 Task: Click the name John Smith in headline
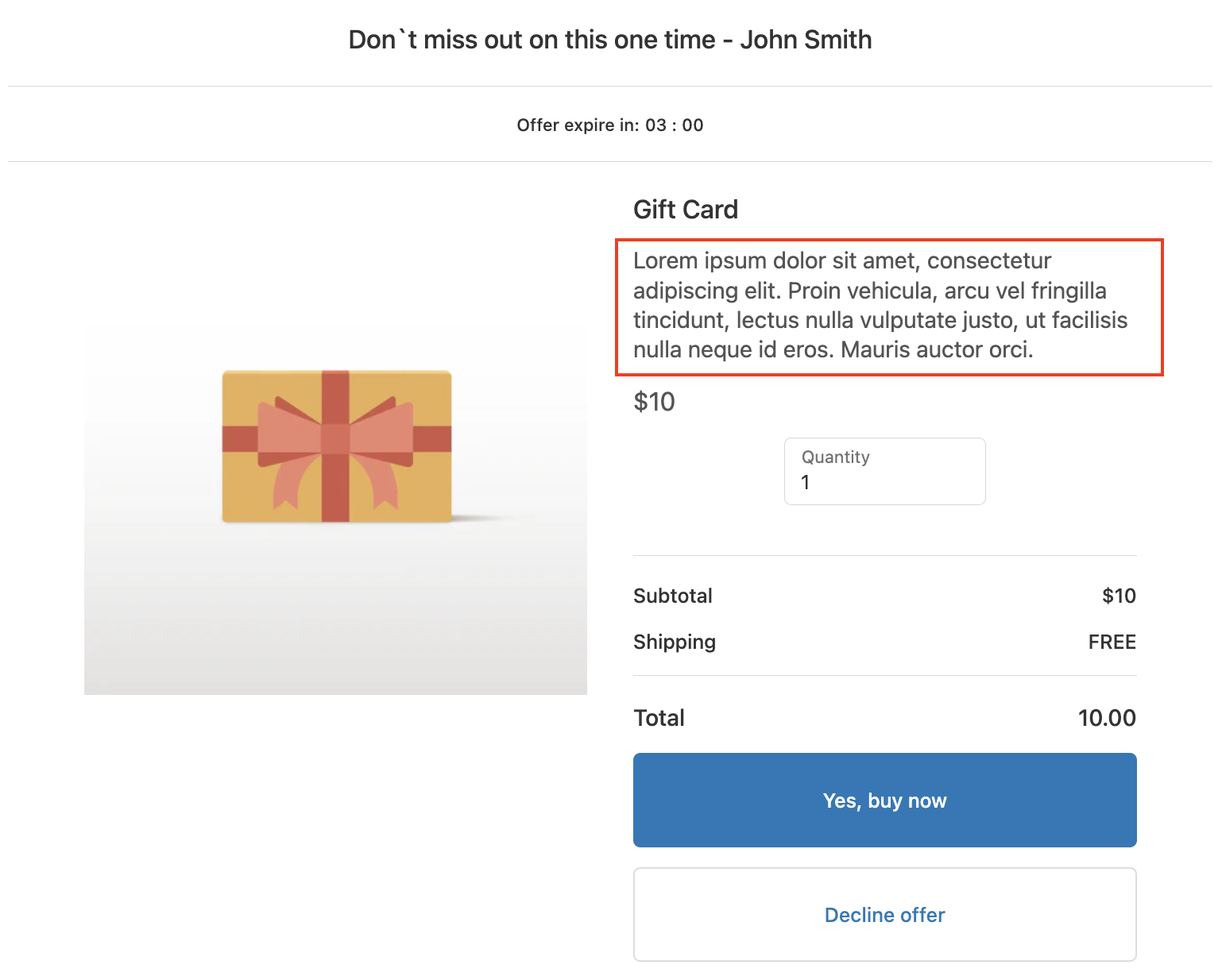pyautogui.click(x=806, y=40)
